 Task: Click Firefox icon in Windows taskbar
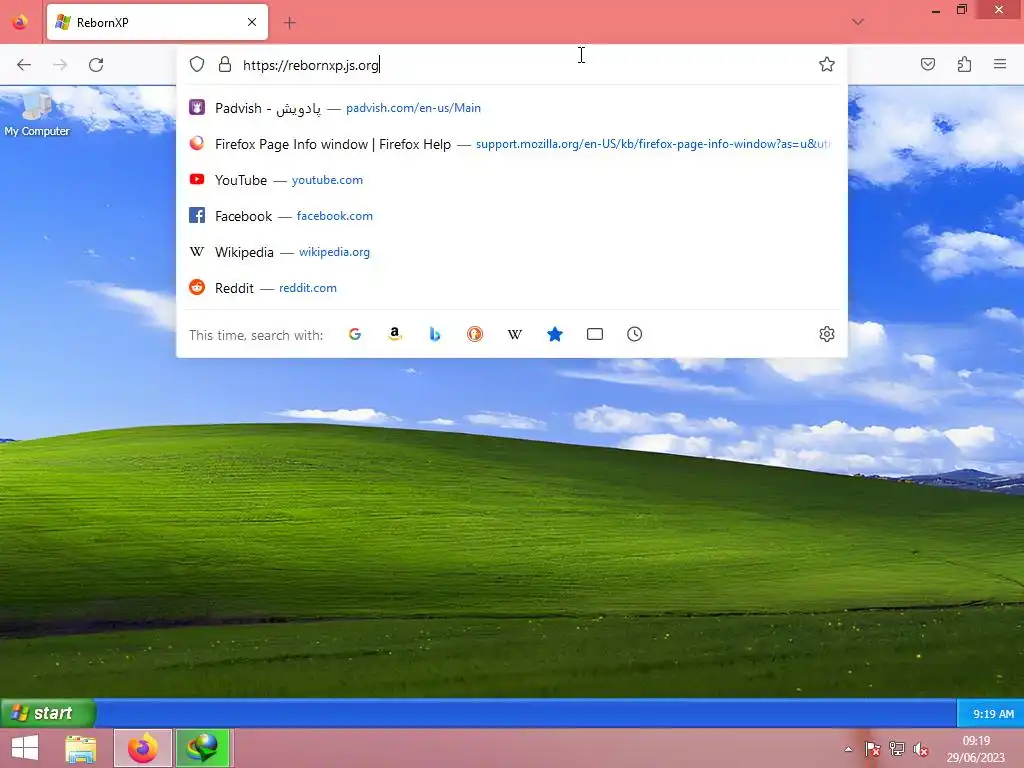(142, 748)
